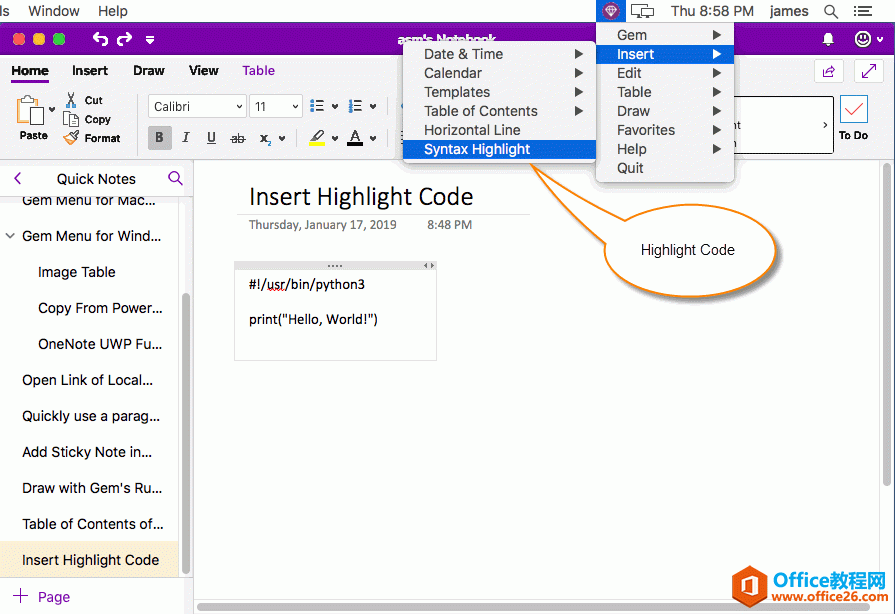Click the Format painter brush icon
895x614 pixels.
(x=71, y=138)
